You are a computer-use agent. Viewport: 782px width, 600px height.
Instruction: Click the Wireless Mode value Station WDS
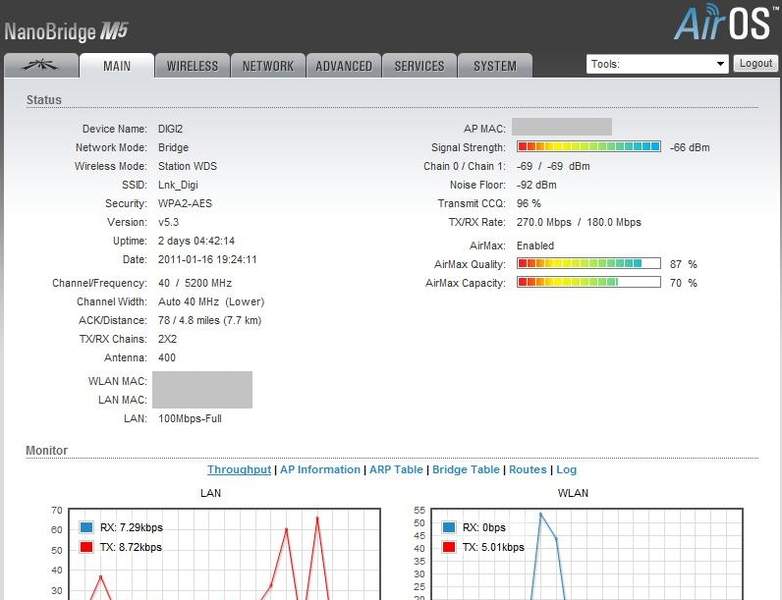188,166
